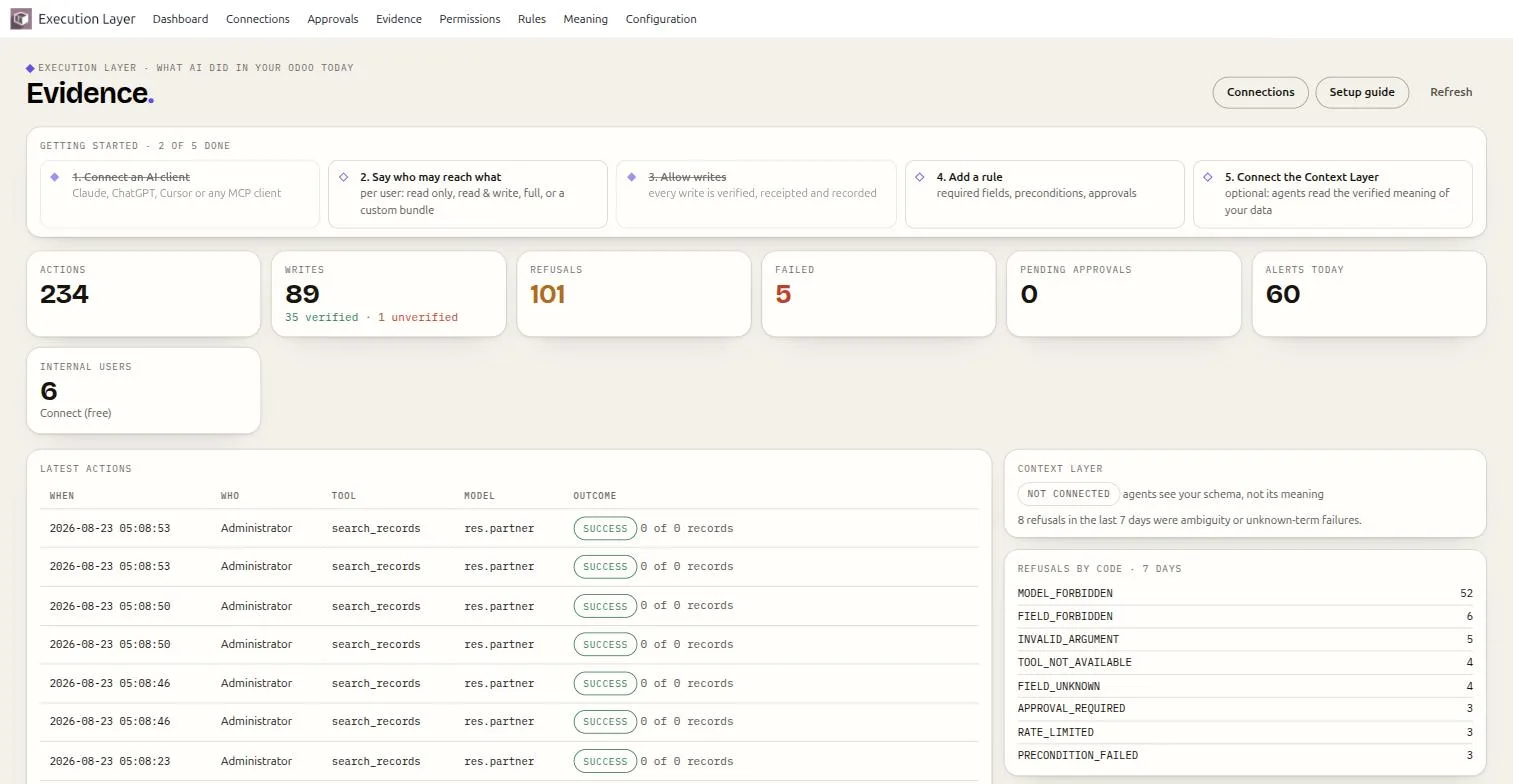1513x784 pixels.
Task: Open step 1 Connect an AI client card
Action: [x=180, y=194]
